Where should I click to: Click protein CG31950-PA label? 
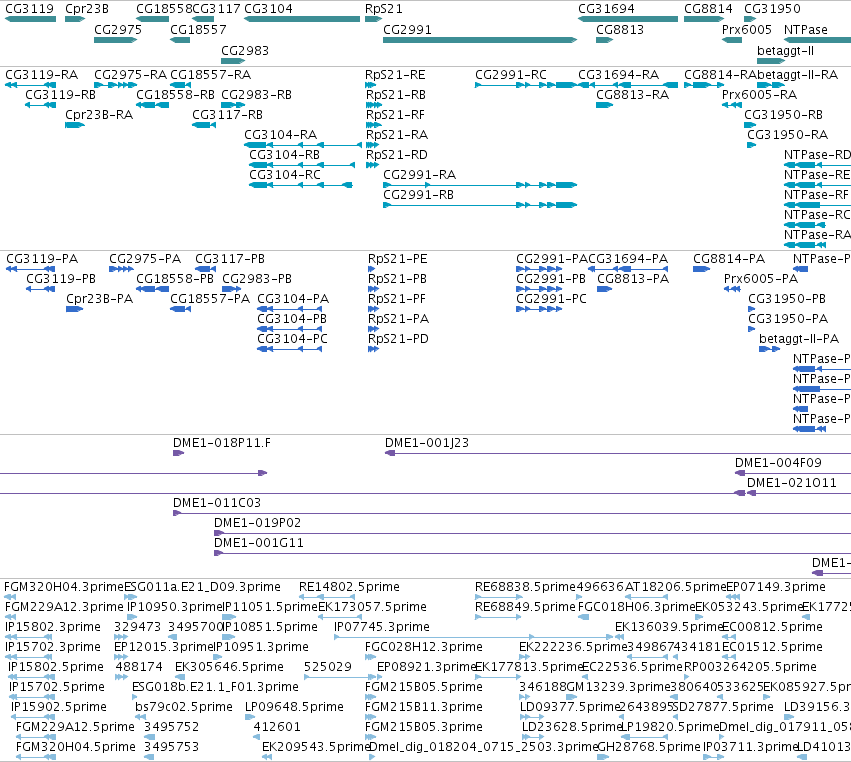point(788,319)
